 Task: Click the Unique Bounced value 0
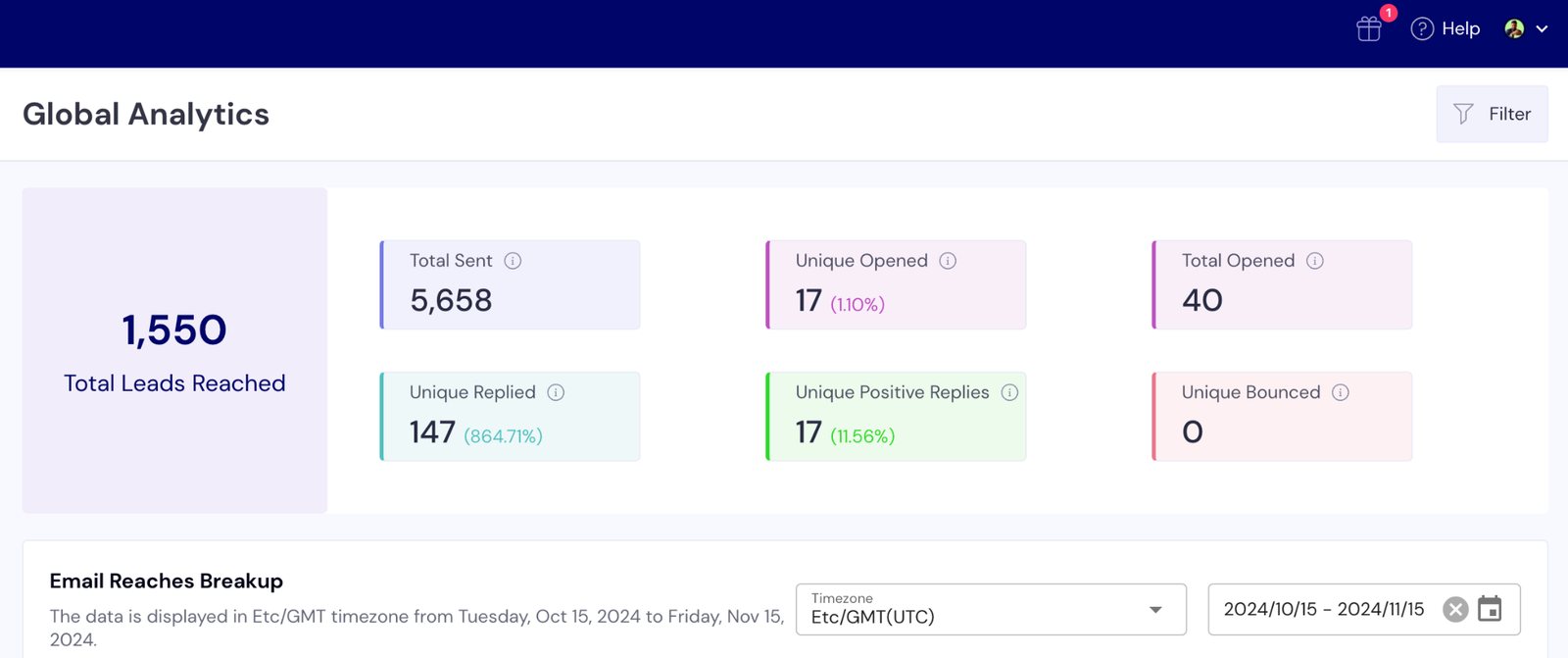click(x=1193, y=431)
